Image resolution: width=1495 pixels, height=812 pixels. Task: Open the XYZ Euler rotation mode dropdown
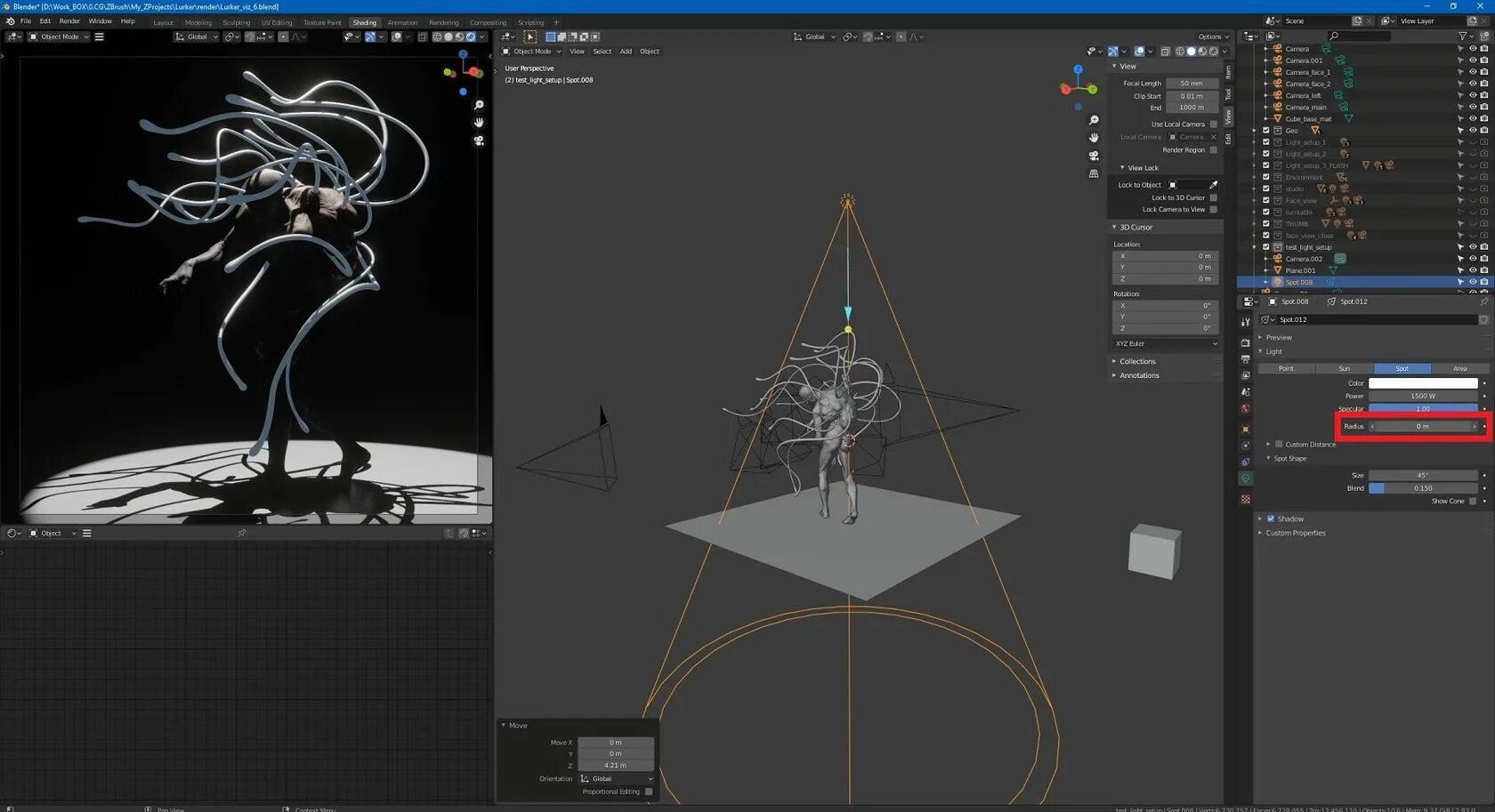1166,343
